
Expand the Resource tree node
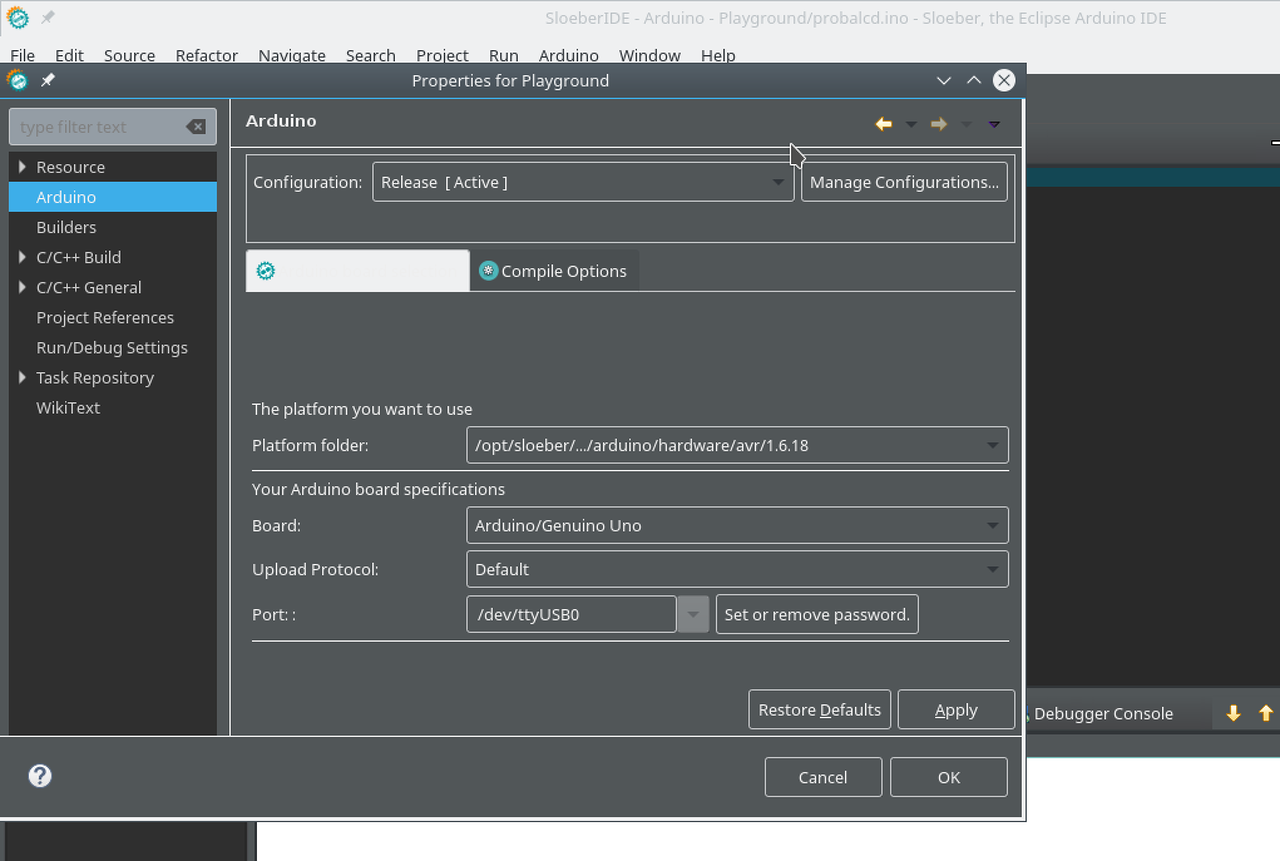click(22, 167)
